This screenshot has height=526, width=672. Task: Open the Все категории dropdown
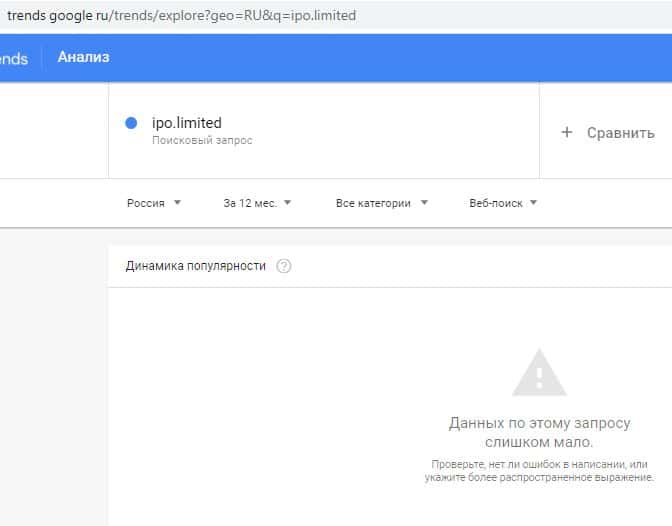point(381,203)
